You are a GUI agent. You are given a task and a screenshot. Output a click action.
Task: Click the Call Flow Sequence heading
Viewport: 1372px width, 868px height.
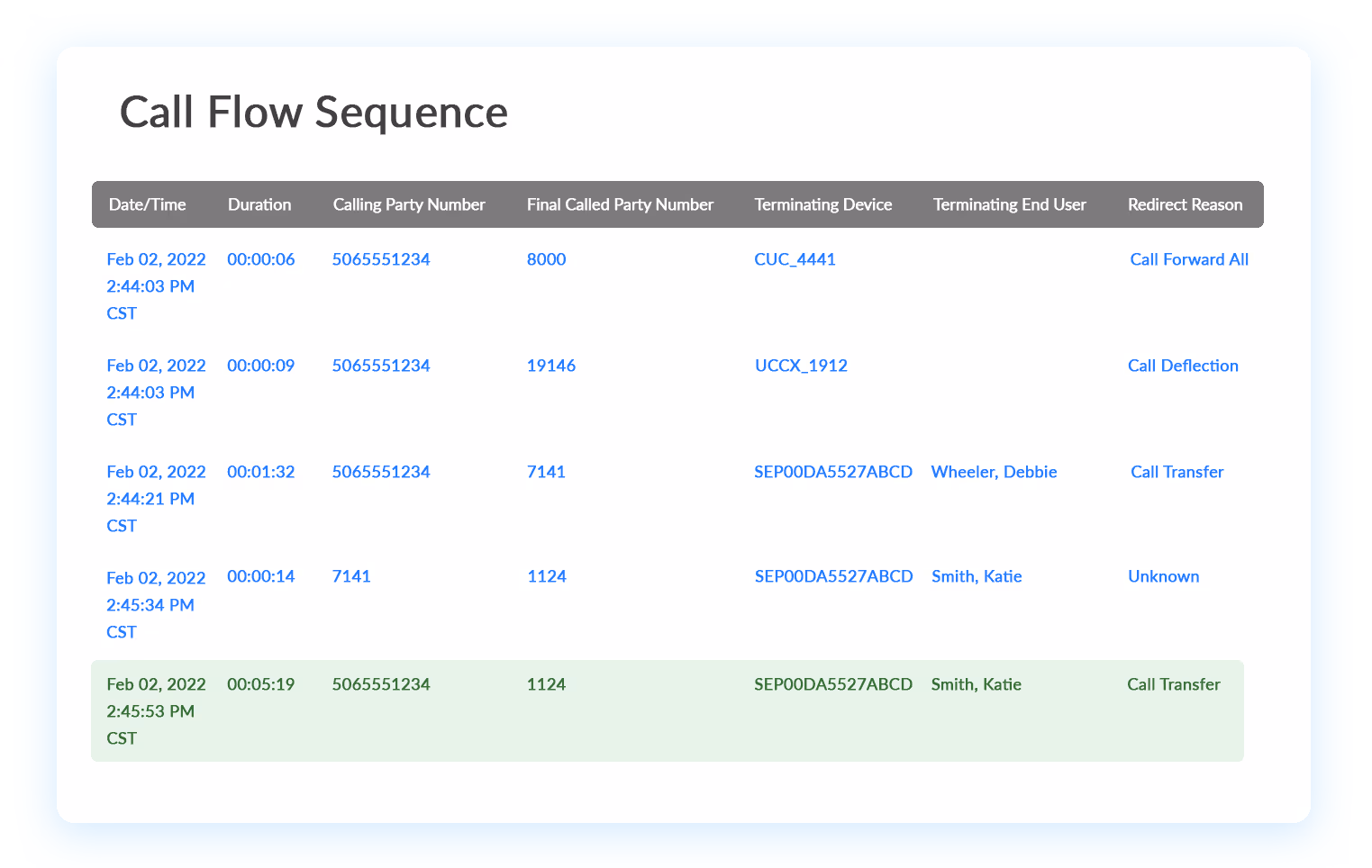tap(313, 113)
